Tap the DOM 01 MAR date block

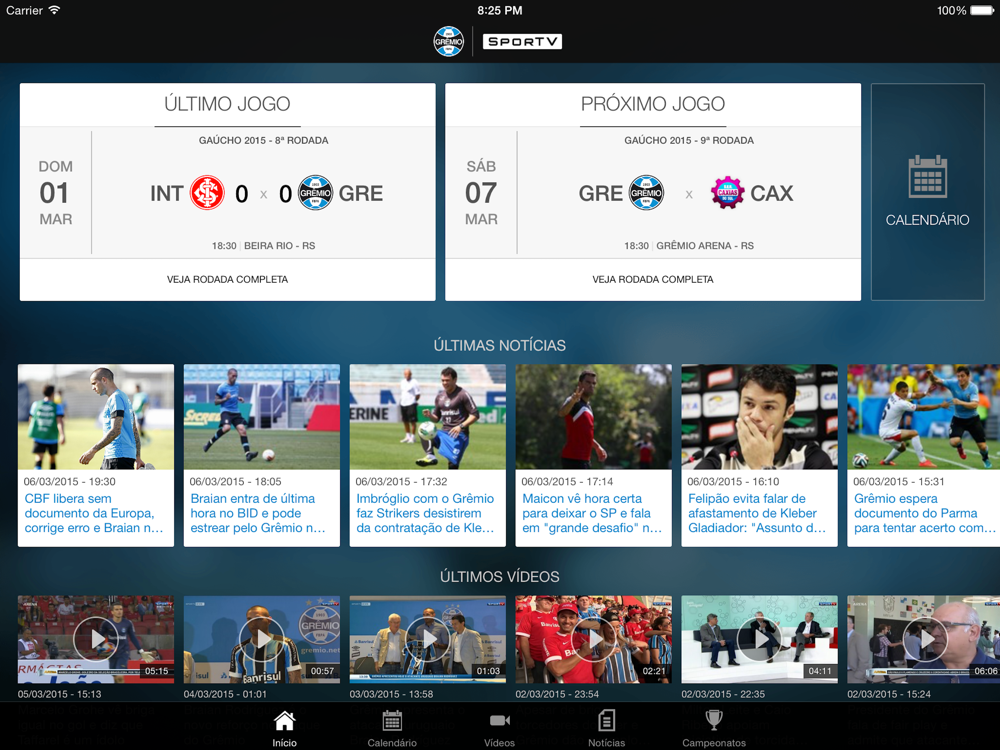tap(55, 193)
